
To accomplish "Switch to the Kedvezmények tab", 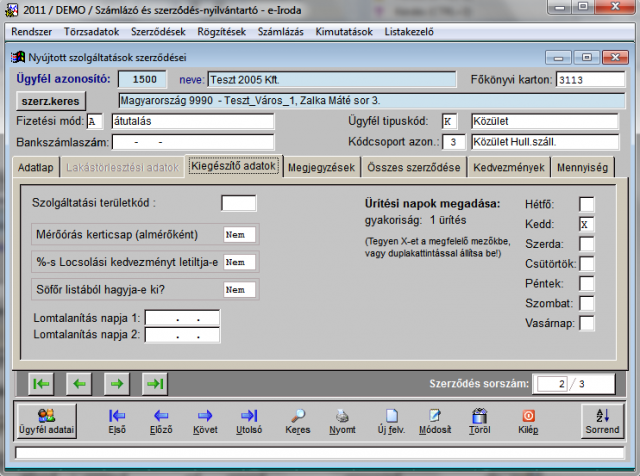I will [x=509, y=167].
